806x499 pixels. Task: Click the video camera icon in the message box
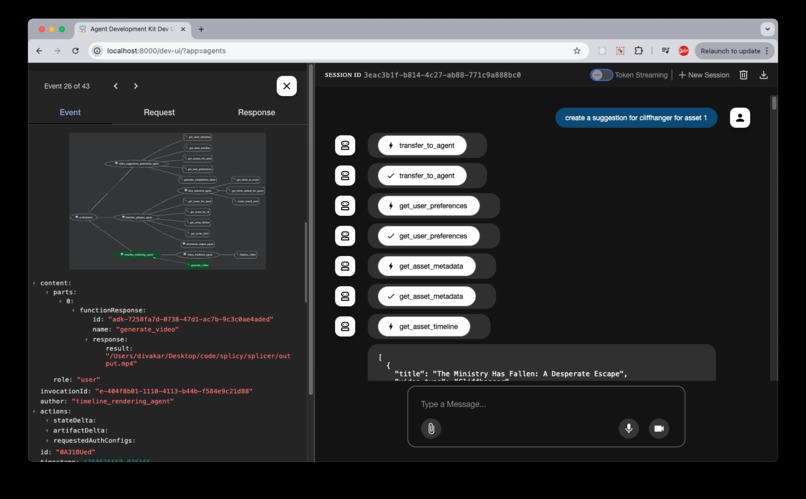coord(659,428)
